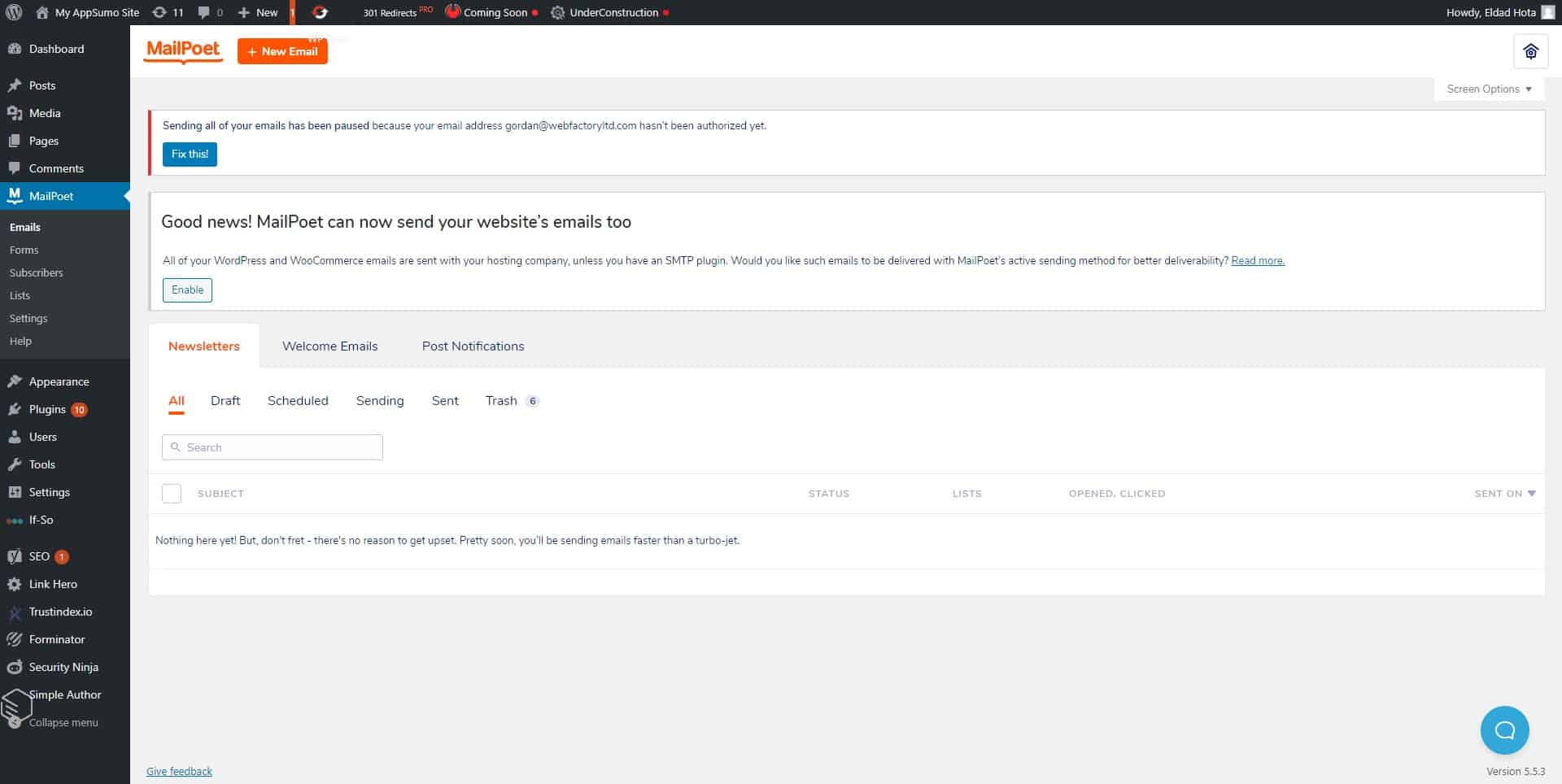This screenshot has width=1562, height=784.
Task: Open the Give feedback link
Action: click(x=179, y=771)
